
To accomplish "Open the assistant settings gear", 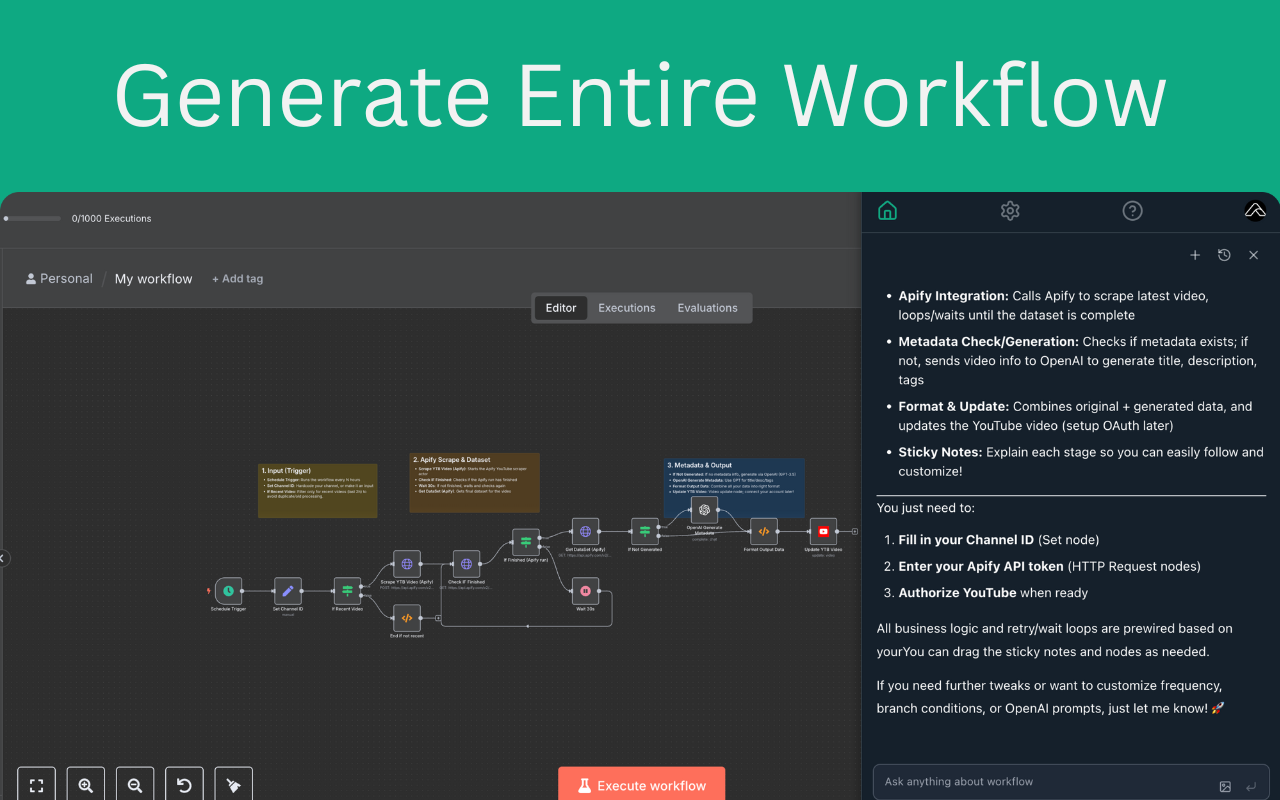I will point(1010,210).
